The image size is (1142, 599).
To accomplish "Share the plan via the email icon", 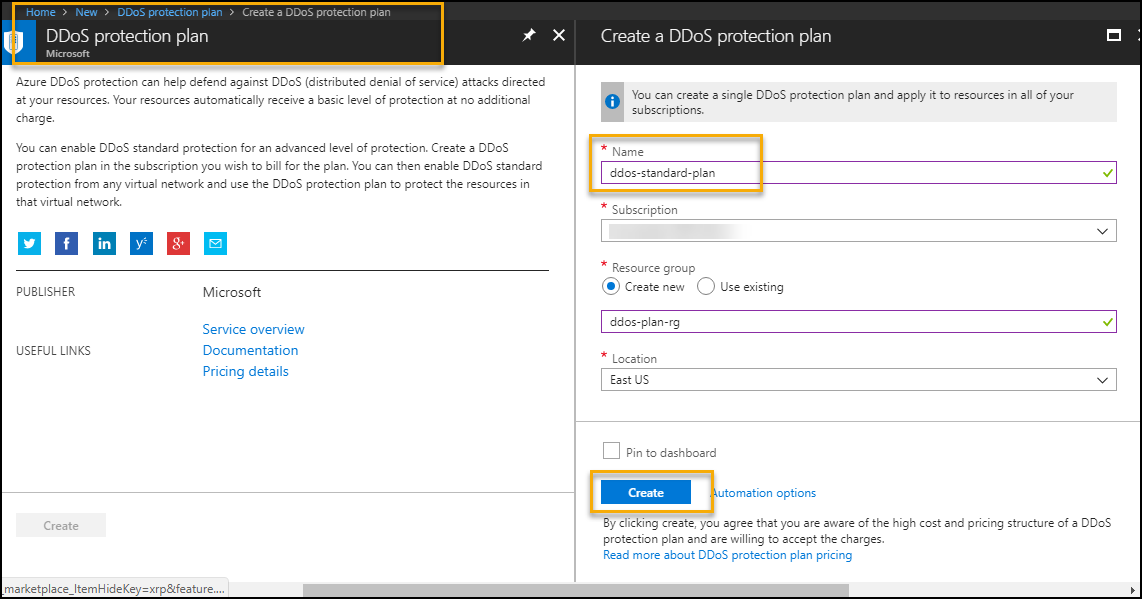I will click(216, 243).
